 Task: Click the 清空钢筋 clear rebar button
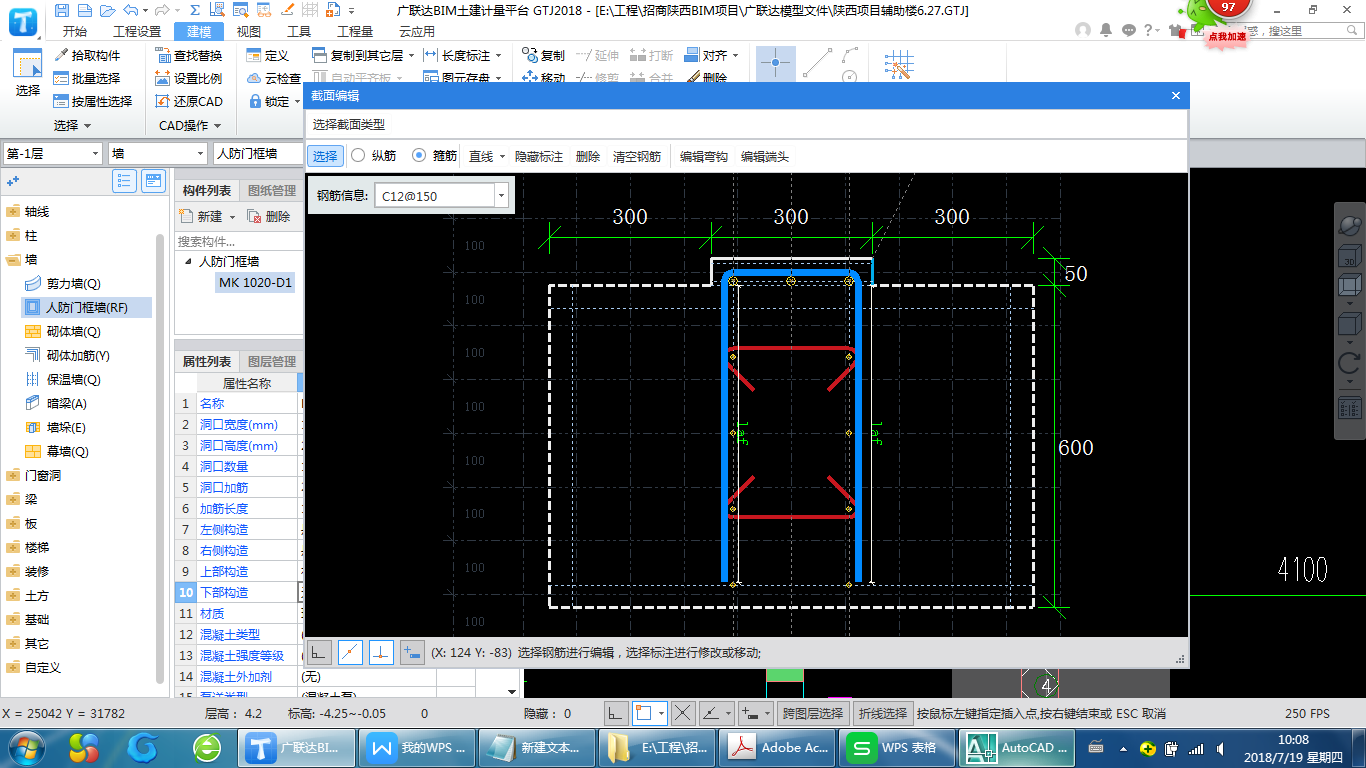tap(637, 157)
